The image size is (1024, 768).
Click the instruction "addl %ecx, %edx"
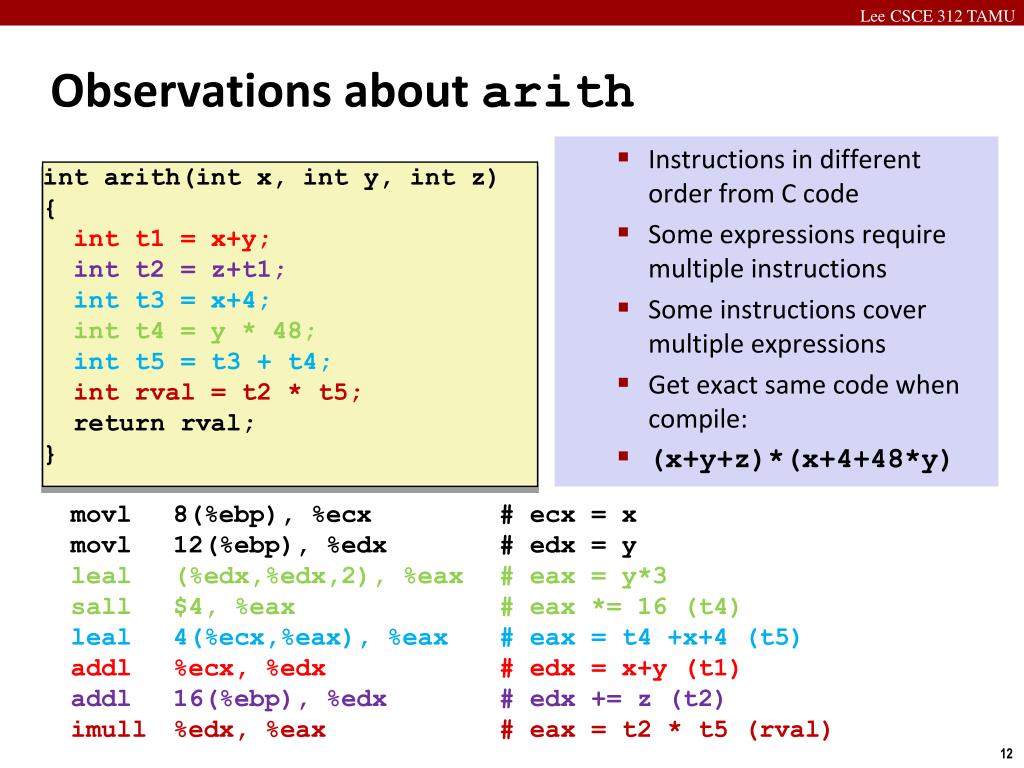tap(198, 668)
